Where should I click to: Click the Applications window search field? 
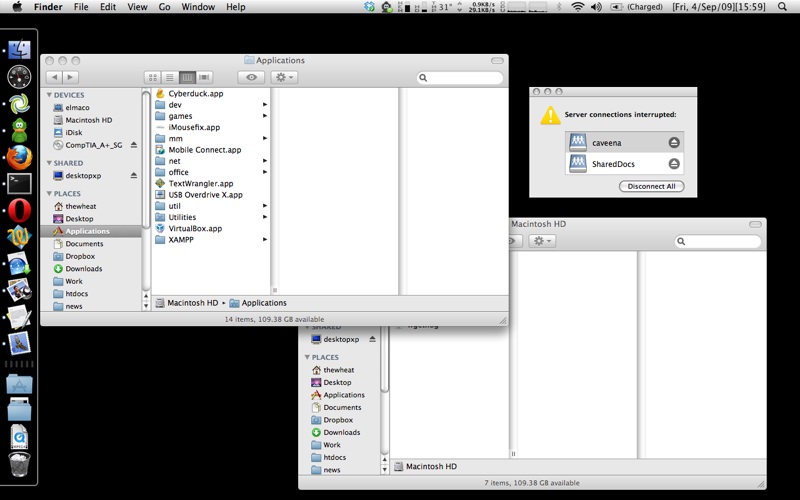pos(462,77)
